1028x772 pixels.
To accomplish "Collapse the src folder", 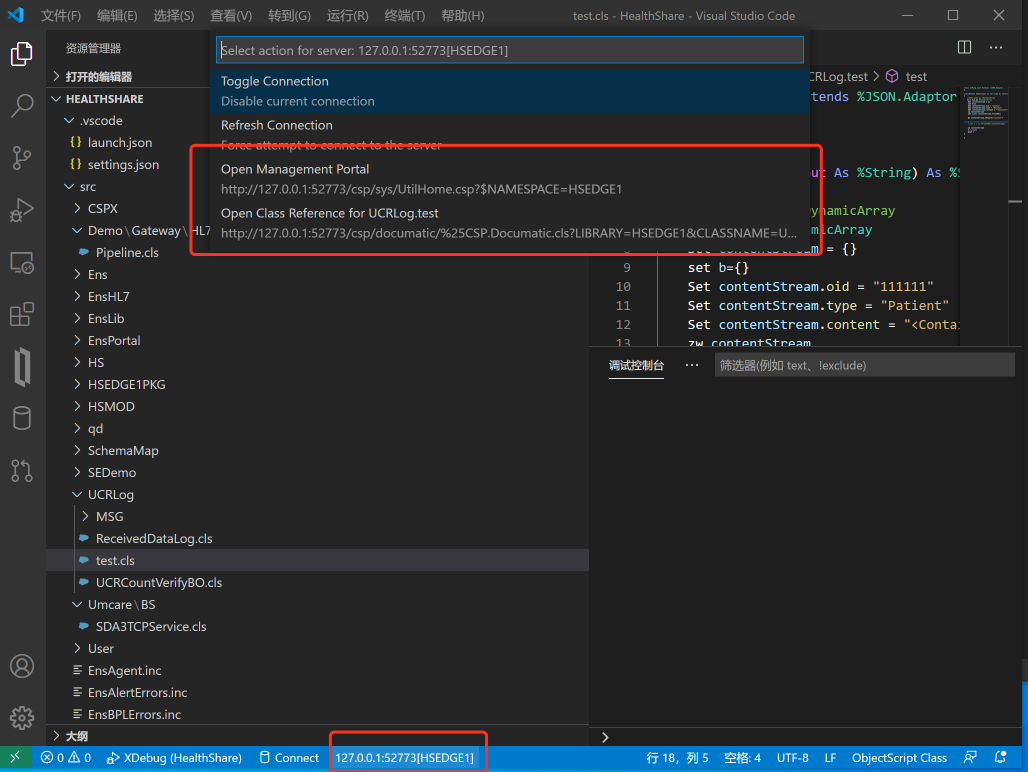I will (88, 187).
